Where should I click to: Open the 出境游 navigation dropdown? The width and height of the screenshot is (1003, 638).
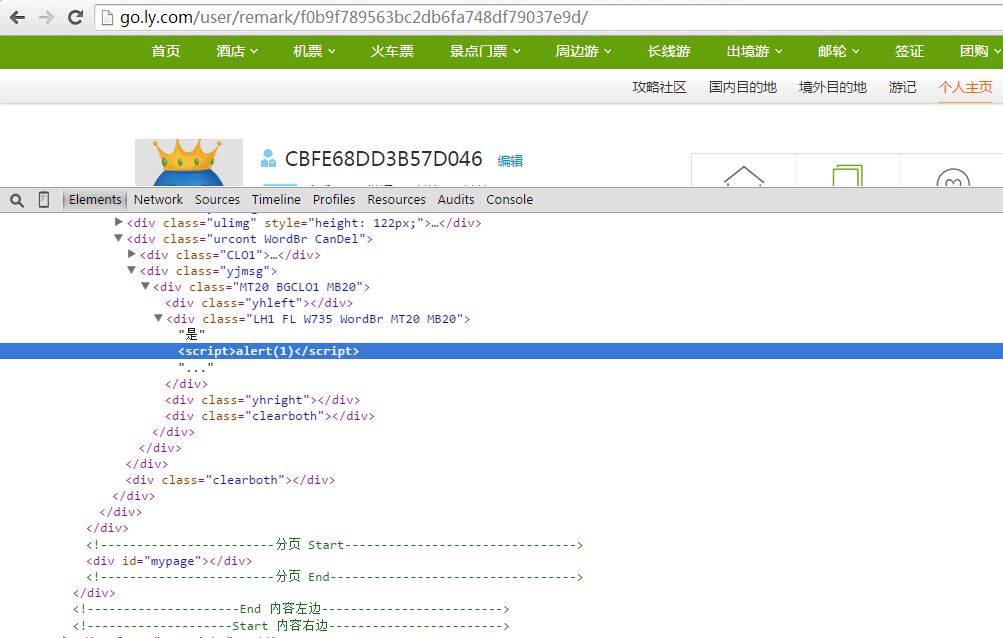[754, 51]
